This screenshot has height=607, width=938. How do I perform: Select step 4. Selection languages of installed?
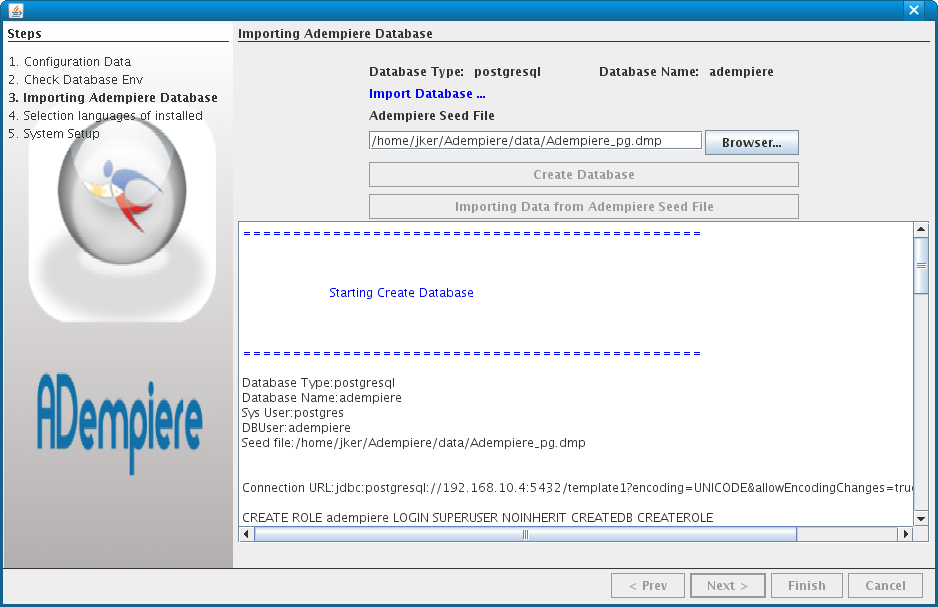point(105,115)
